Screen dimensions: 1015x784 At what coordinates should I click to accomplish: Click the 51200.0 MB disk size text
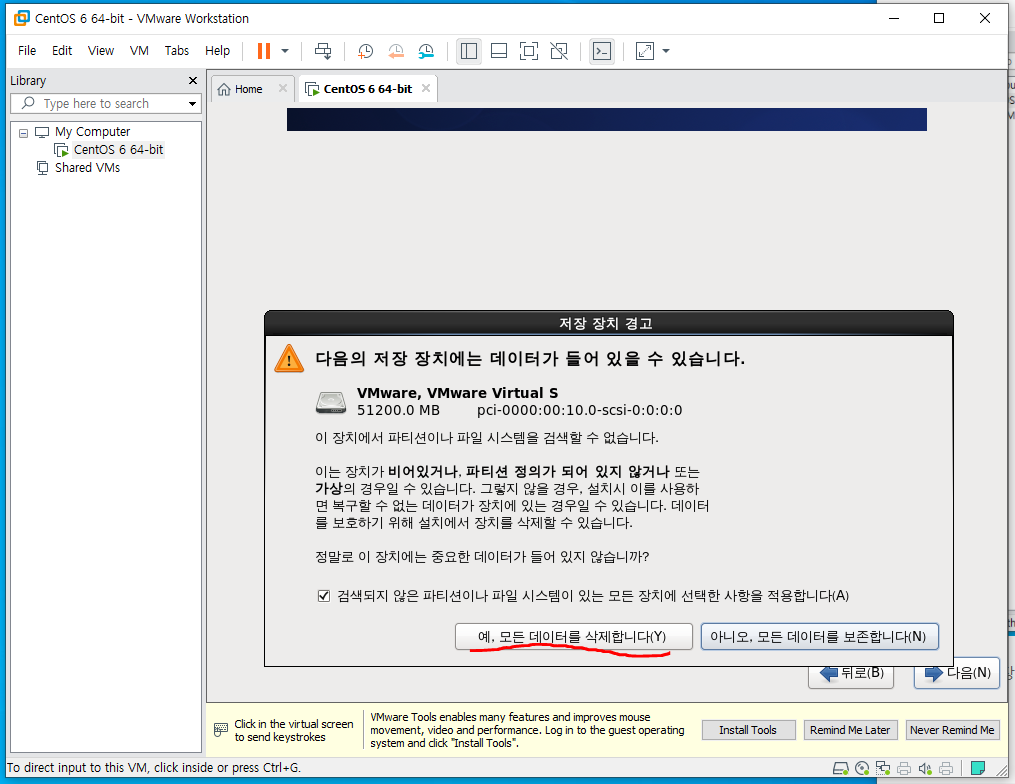coord(398,410)
